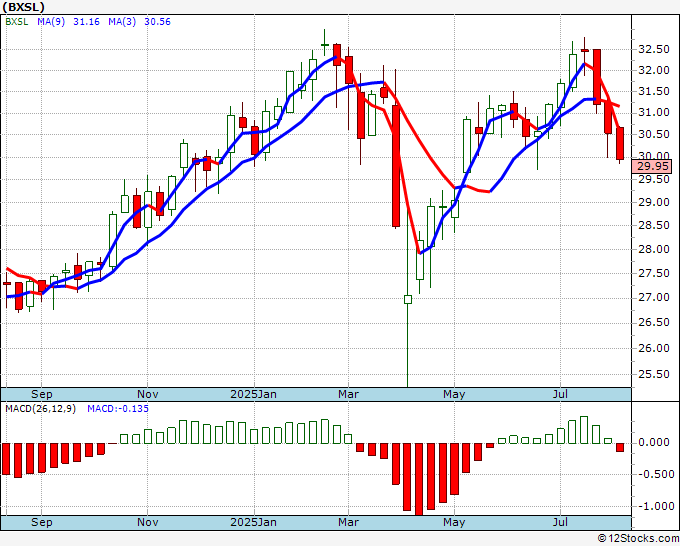This screenshot has width=680, height=546.
Task: Click the small hollow candle at 27.00 in April
Action: 408,299
